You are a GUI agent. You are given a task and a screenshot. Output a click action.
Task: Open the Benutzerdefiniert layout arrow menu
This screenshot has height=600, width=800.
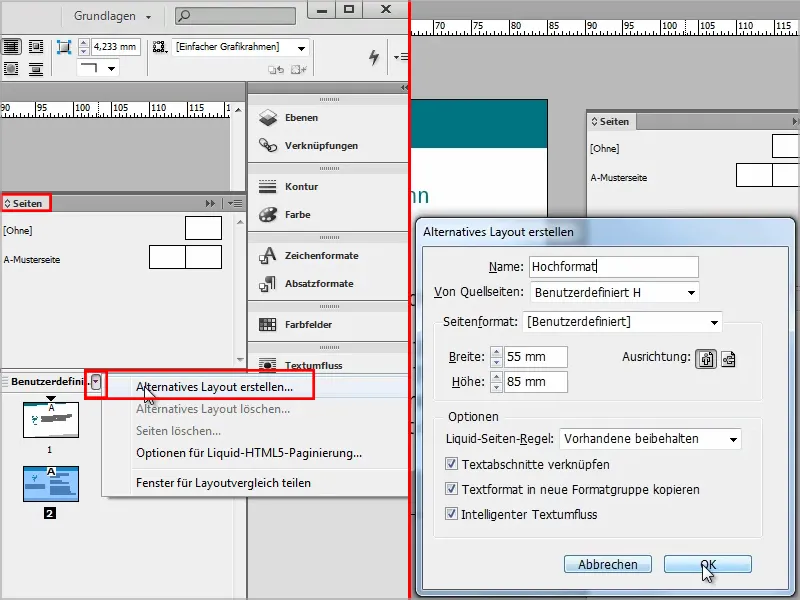coord(96,382)
